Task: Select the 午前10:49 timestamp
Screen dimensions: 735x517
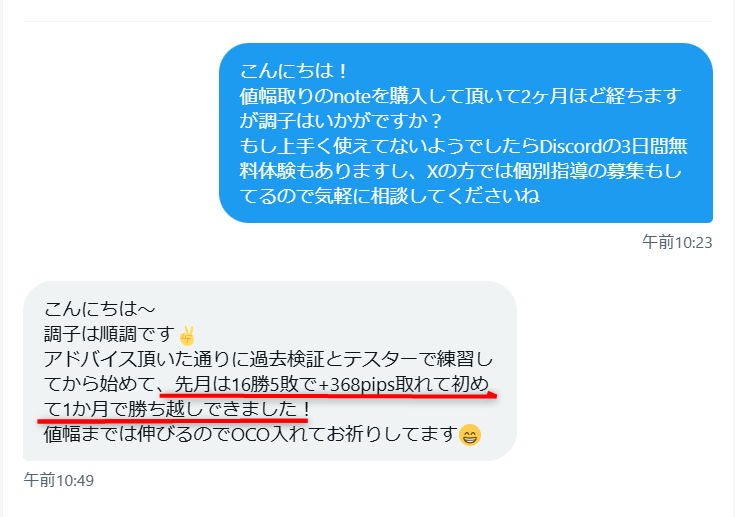Action: tap(59, 480)
